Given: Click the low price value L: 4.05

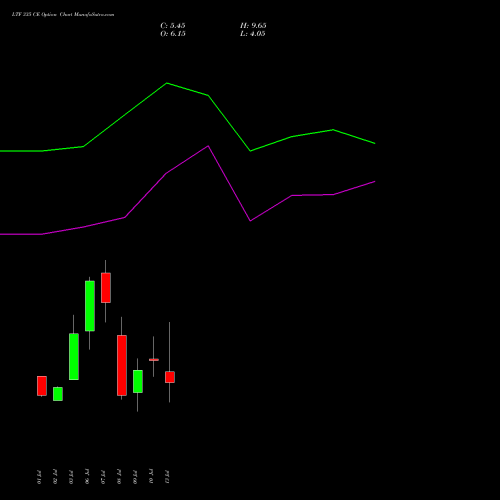Looking at the screenshot, I should tap(253, 34).
